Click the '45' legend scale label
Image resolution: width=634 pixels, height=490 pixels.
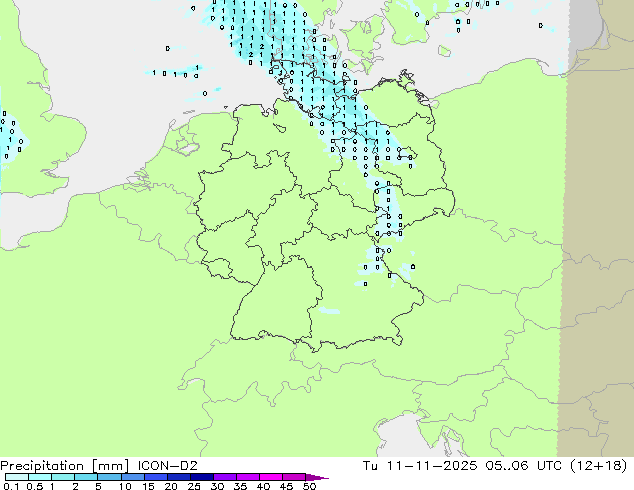coord(286,486)
